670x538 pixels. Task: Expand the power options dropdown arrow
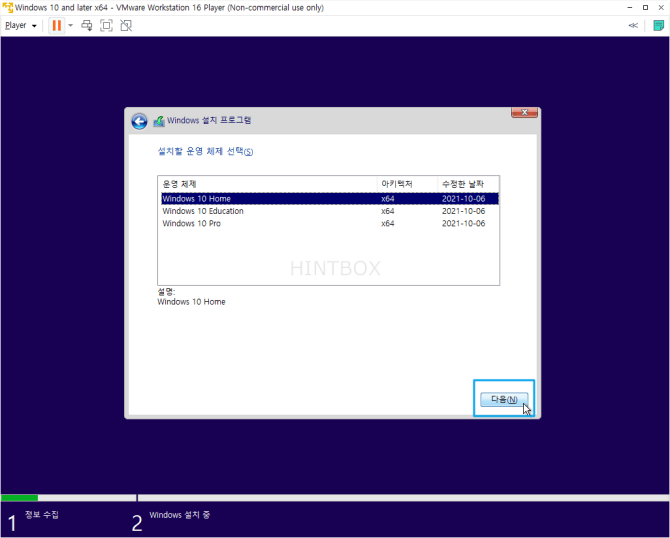pos(71,26)
